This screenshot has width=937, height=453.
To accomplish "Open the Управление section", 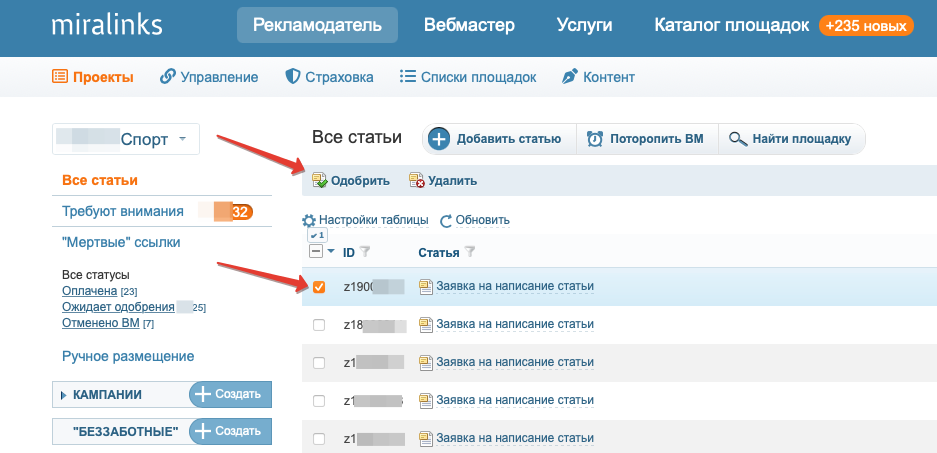I will [x=209, y=77].
